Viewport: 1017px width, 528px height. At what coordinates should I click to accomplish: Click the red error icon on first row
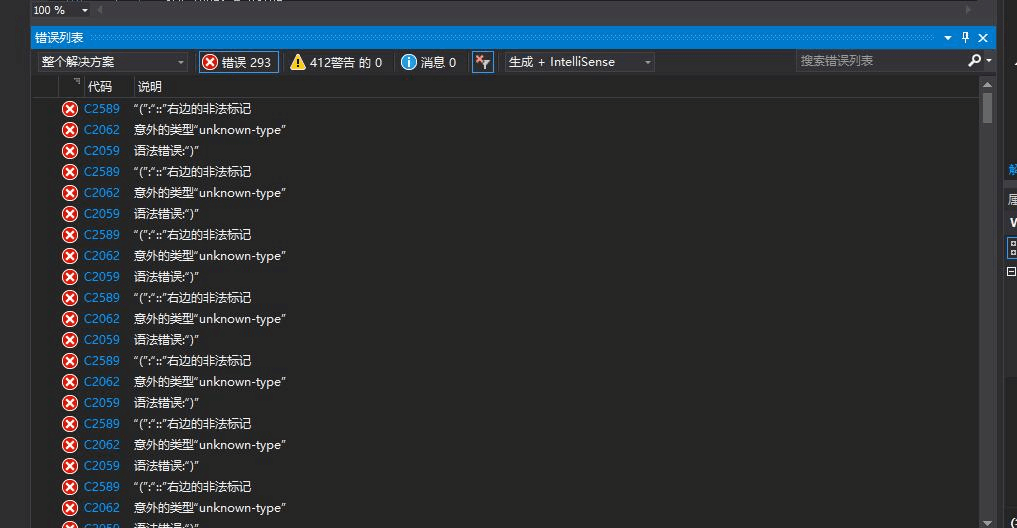click(70, 109)
